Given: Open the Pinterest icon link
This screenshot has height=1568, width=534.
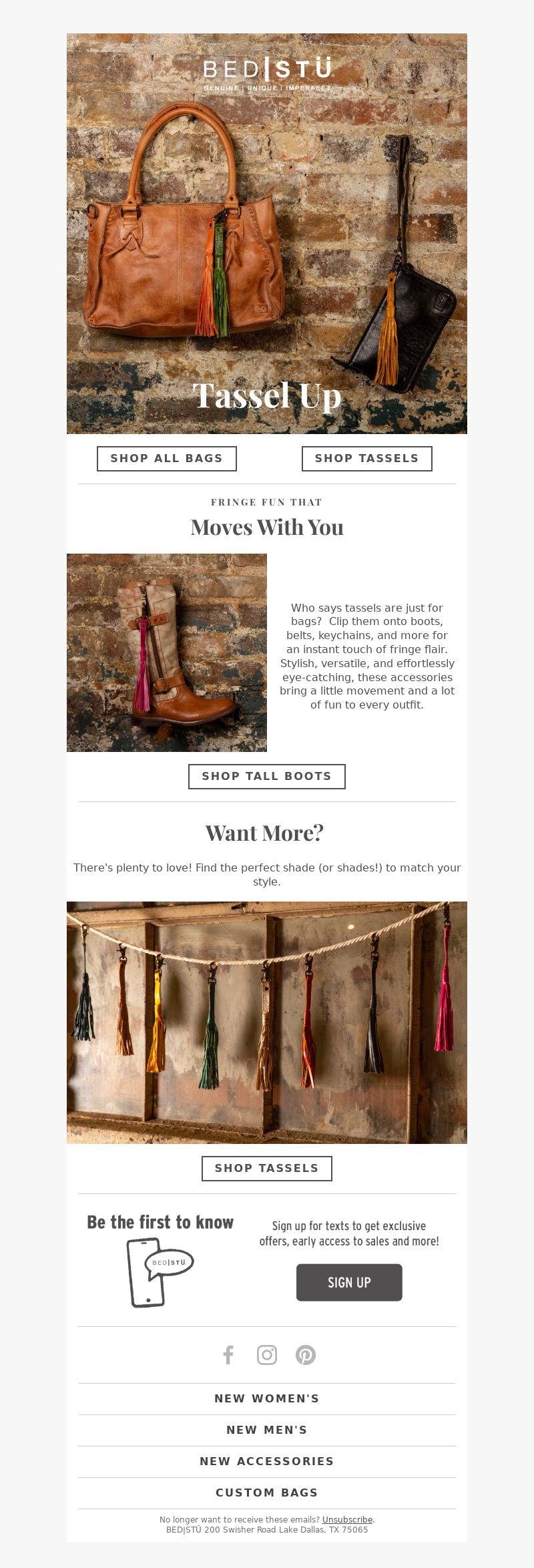Looking at the screenshot, I should pos(306,1355).
